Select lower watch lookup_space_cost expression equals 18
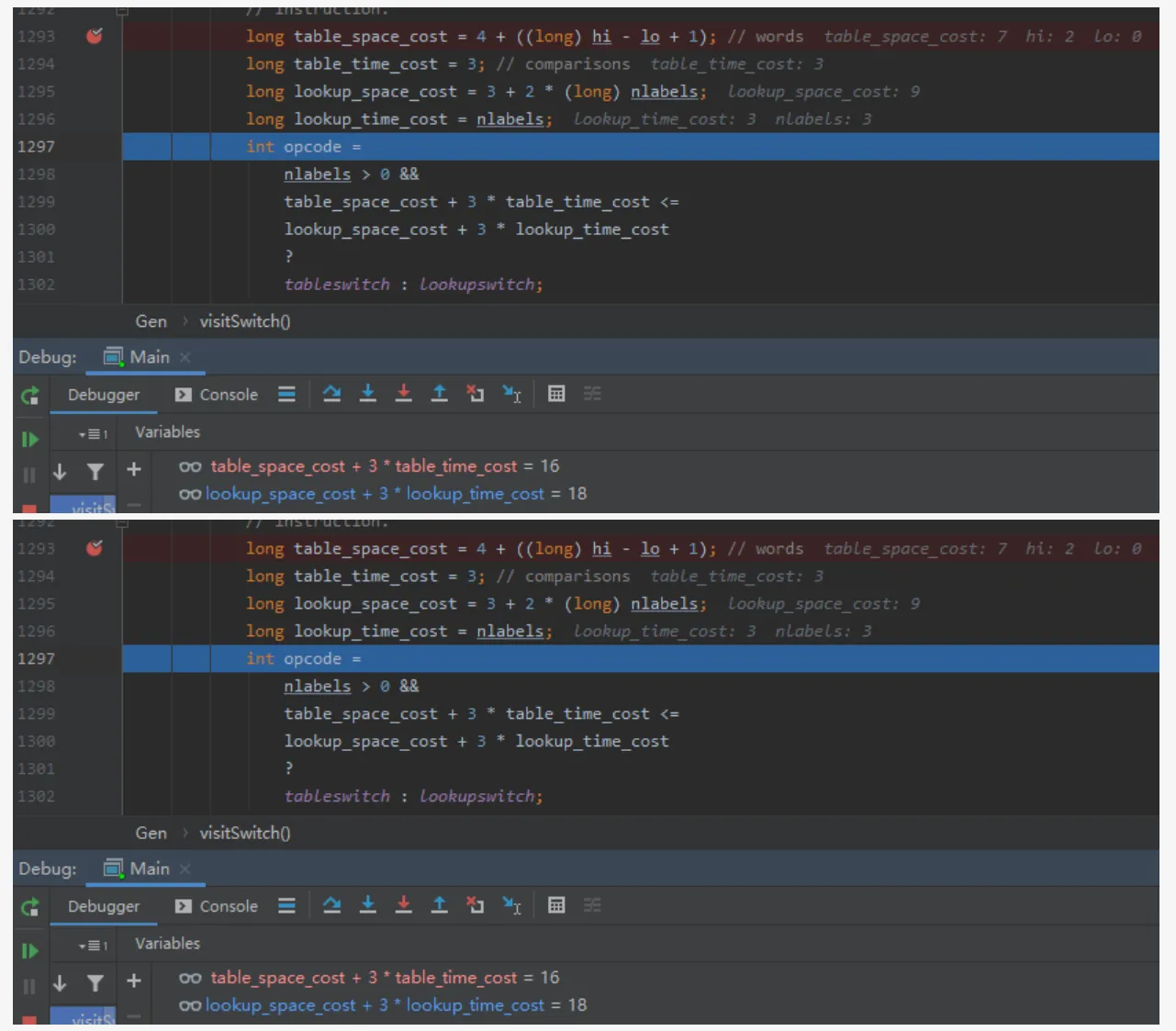1176x1031 pixels. point(383,1005)
